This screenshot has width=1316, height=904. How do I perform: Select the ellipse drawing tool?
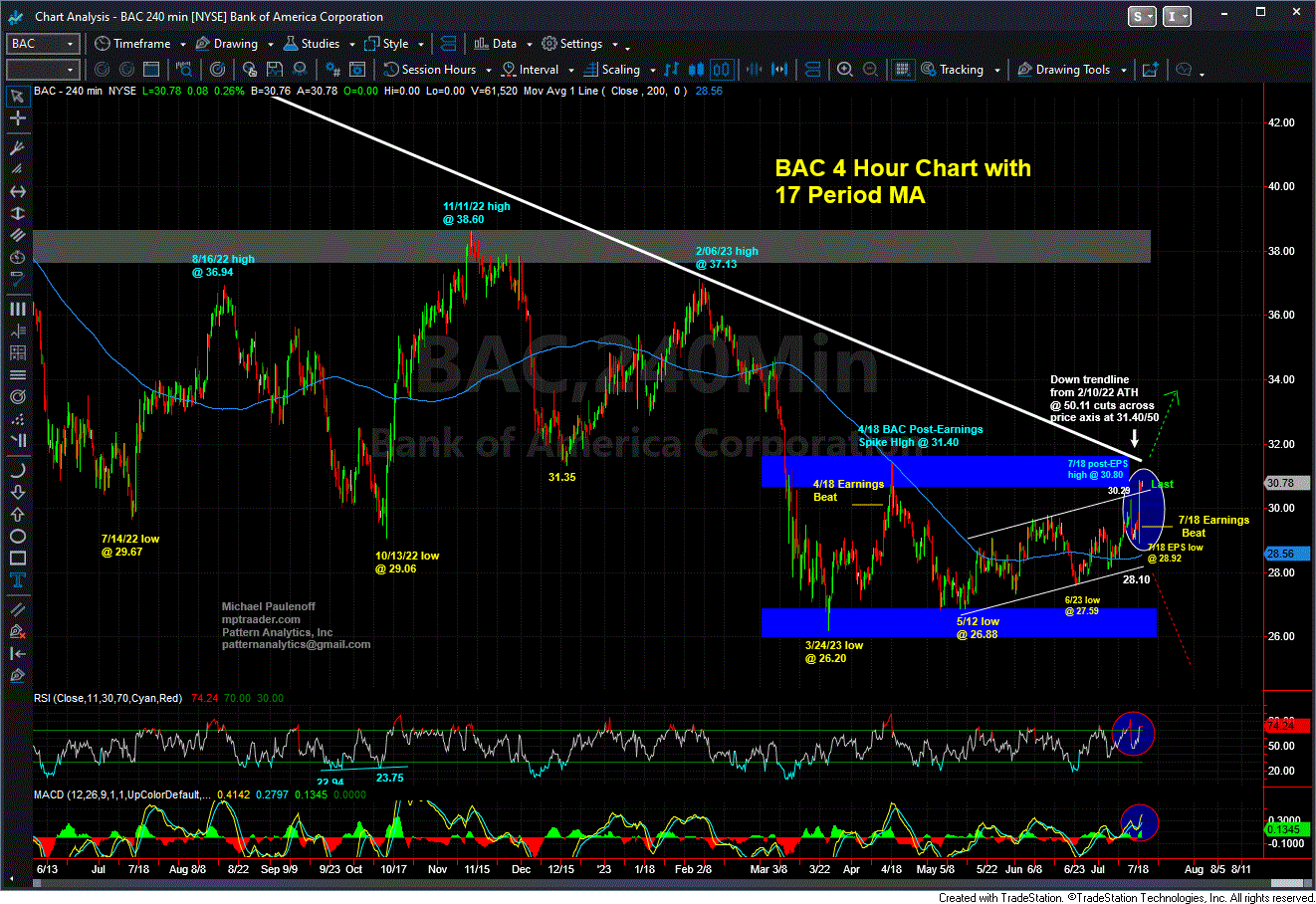[x=17, y=537]
